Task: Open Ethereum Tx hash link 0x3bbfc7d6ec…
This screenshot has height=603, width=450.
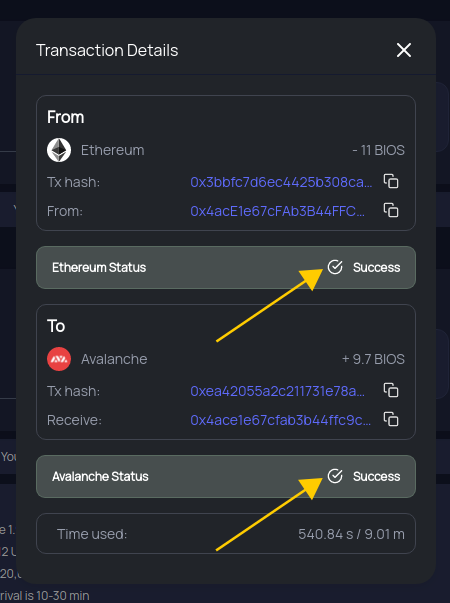Action: click(x=281, y=182)
